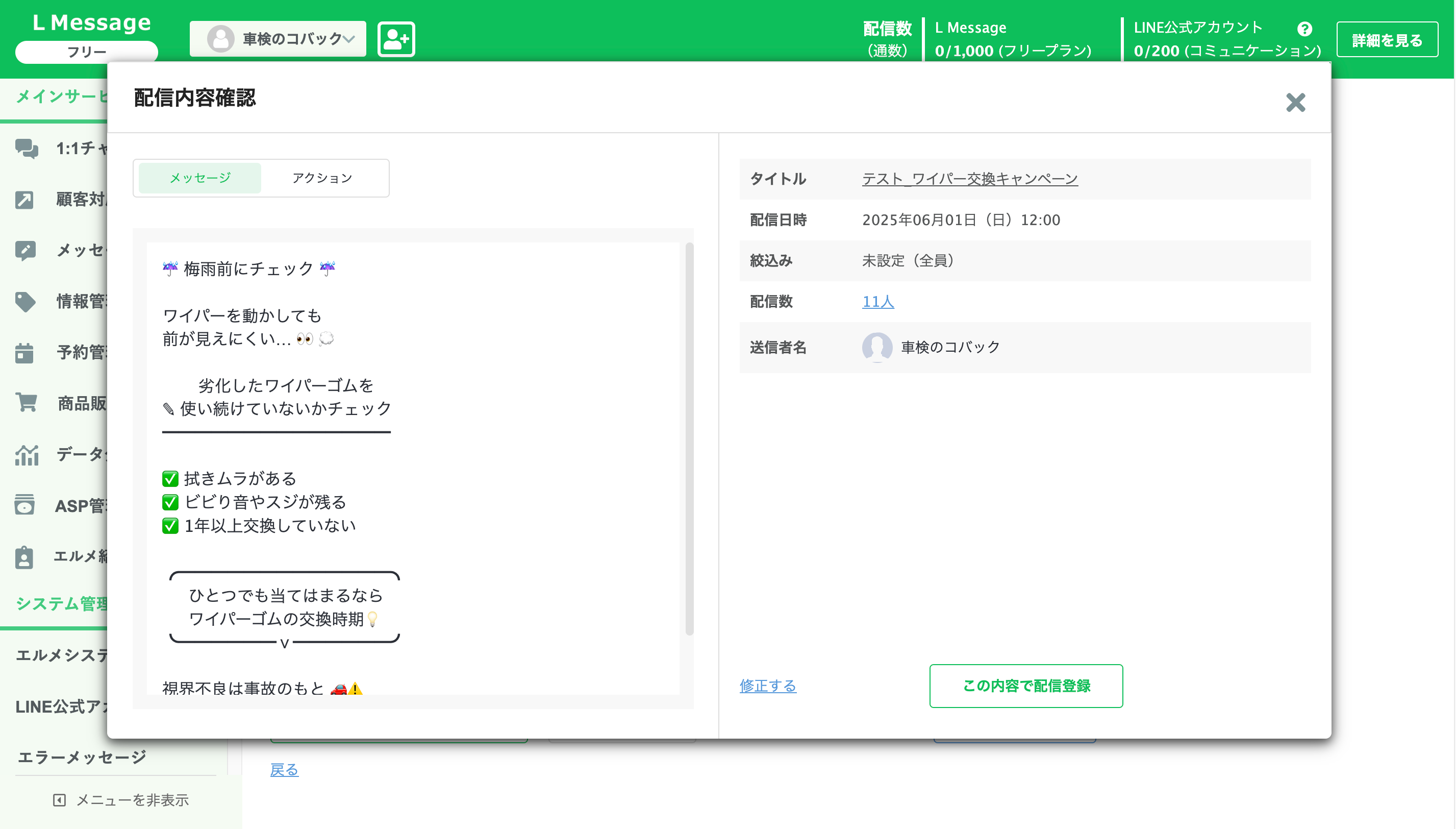This screenshot has height=829, width=1456.
Task: Switch to the アクション tab
Action: coord(322,178)
